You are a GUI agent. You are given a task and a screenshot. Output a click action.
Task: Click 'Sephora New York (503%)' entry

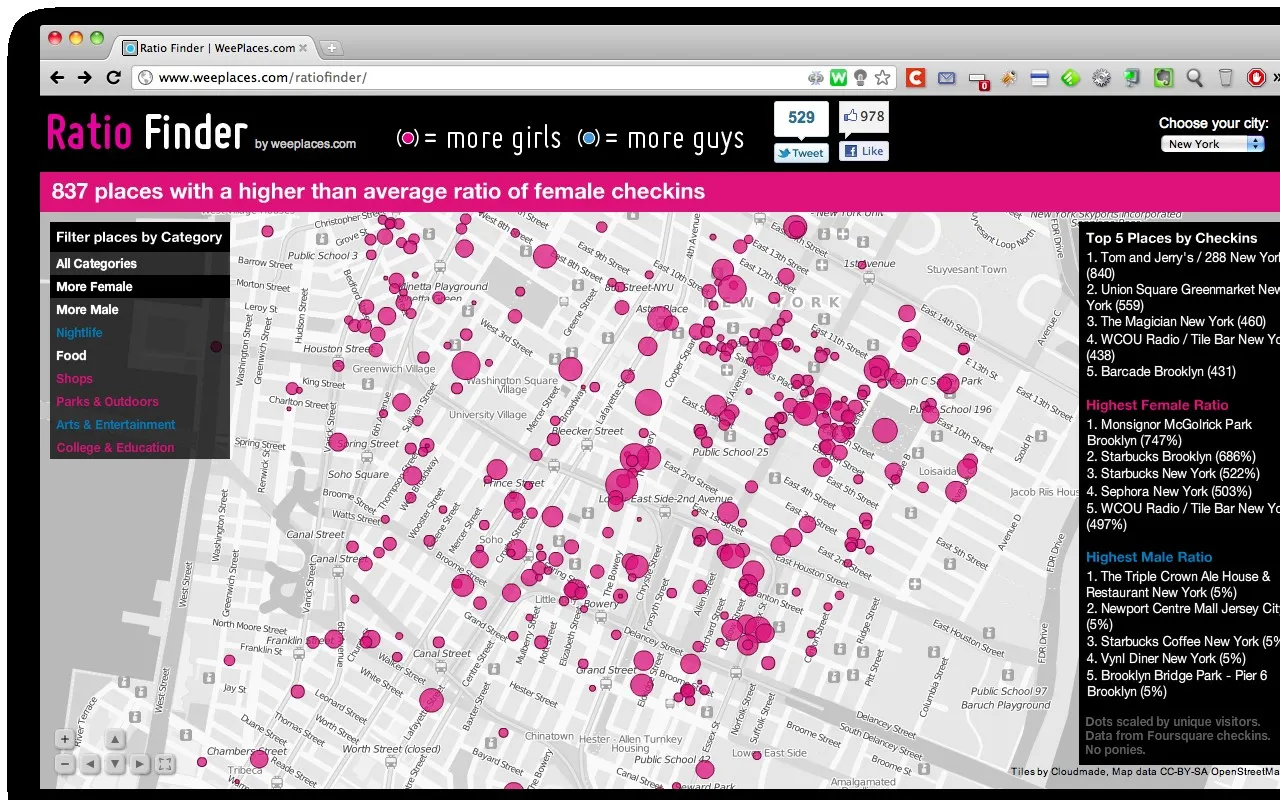pos(1176,492)
